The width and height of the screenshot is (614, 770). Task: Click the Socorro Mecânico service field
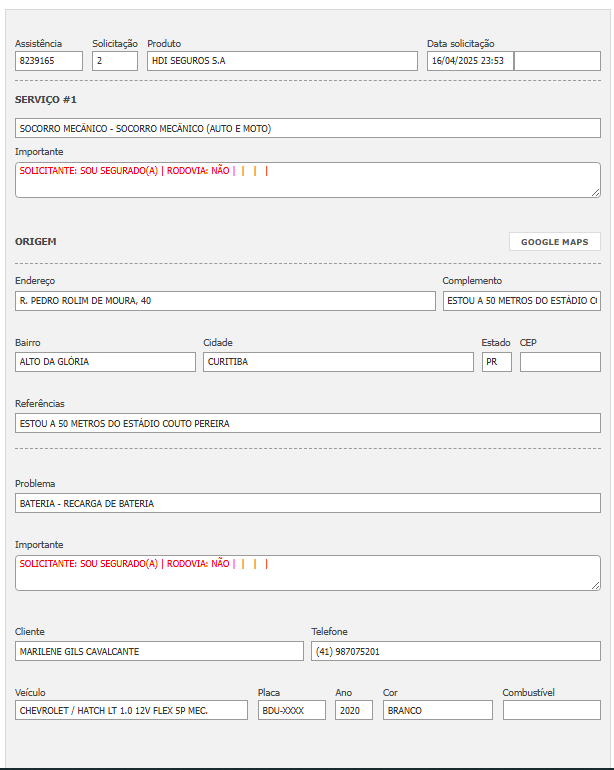click(x=308, y=128)
